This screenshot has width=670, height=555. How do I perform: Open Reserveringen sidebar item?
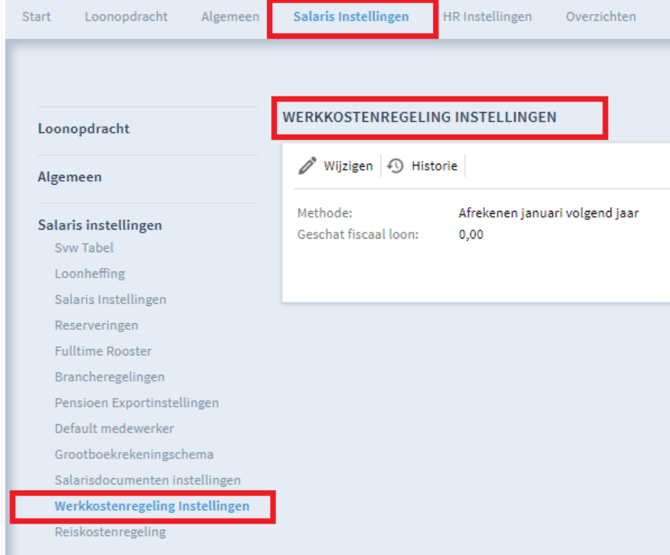97,325
